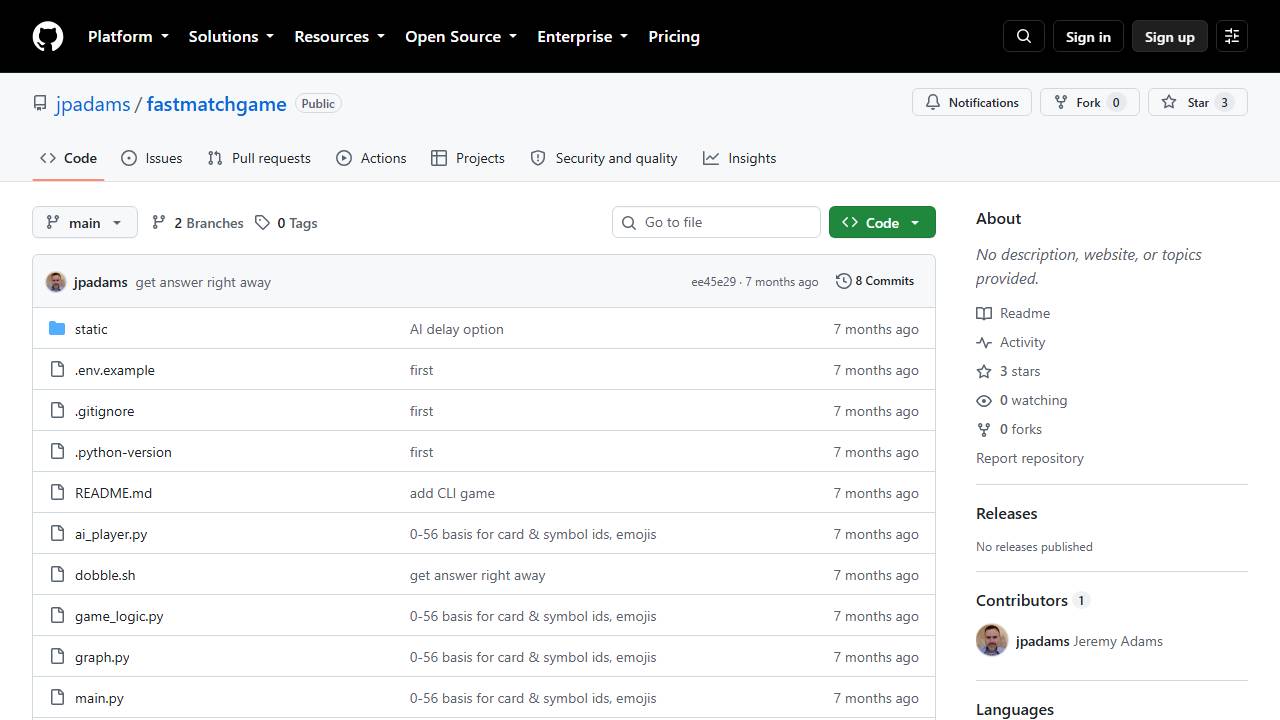Click the dobble.sh file icon
The height and width of the screenshot is (720, 1280).
57,575
